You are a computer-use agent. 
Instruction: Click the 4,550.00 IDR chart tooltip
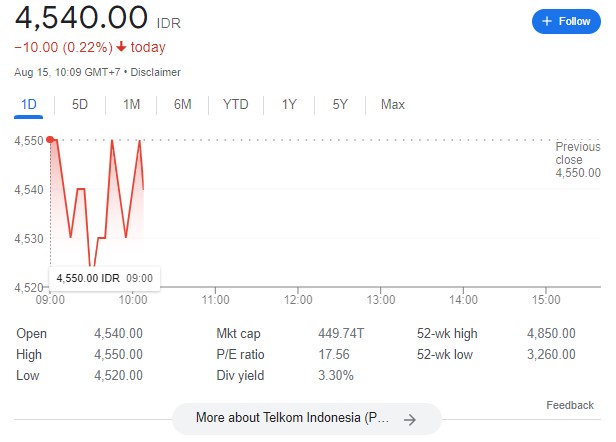[x=104, y=277]
